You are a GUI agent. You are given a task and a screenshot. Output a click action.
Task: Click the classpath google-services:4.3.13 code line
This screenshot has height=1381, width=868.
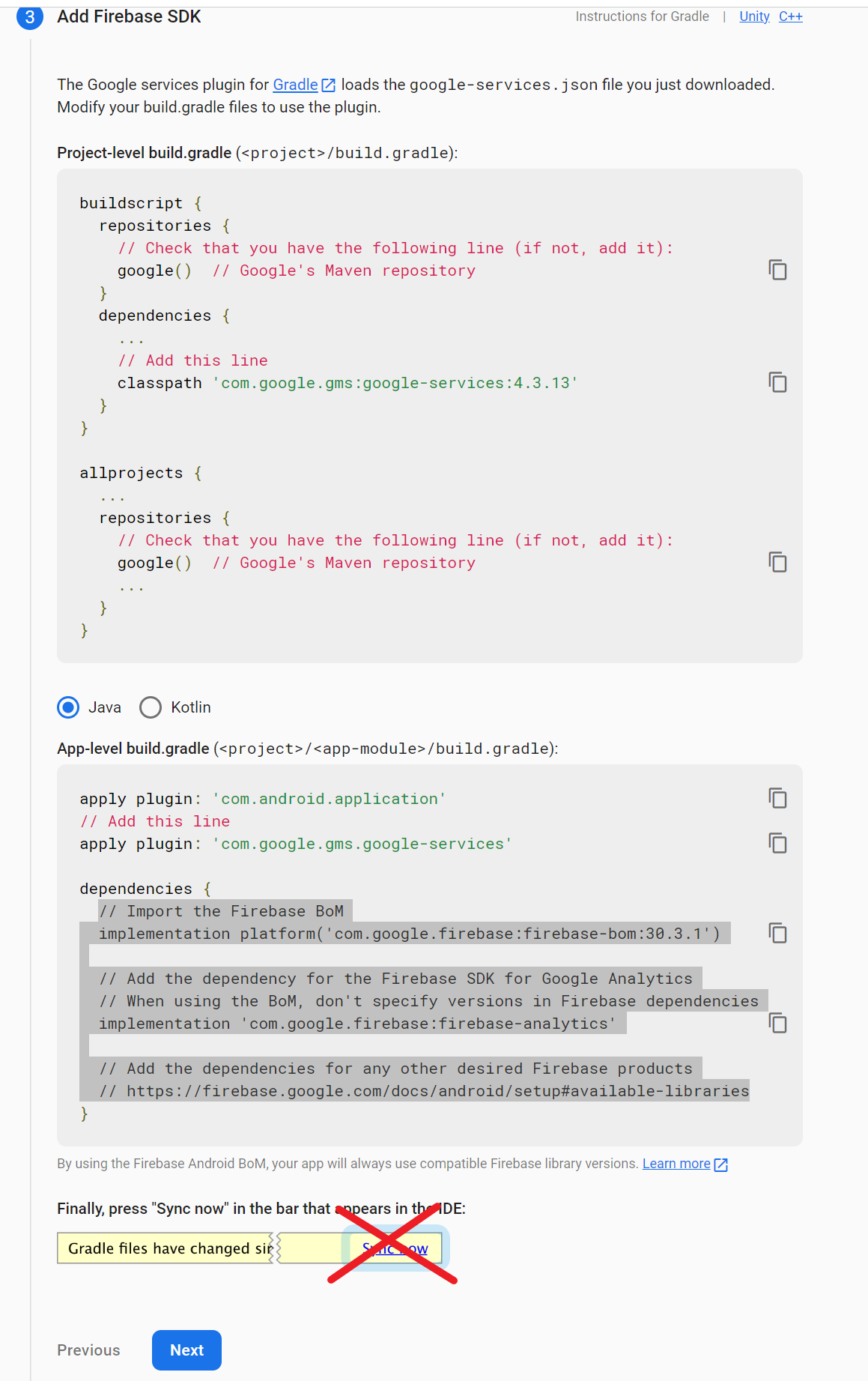coord(347,383)
